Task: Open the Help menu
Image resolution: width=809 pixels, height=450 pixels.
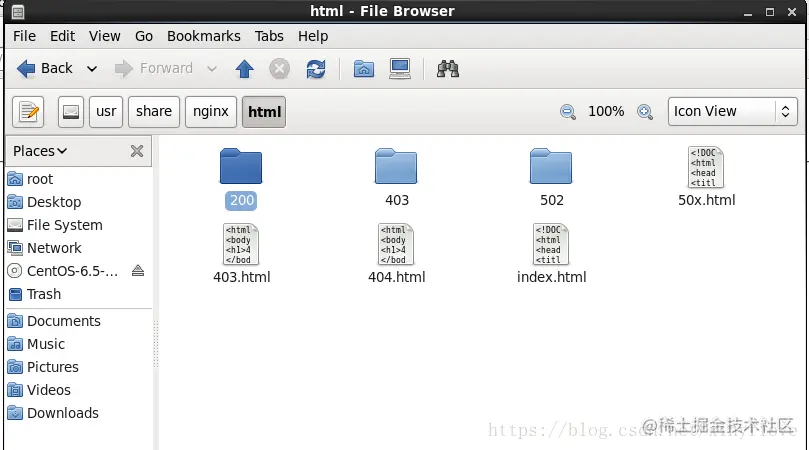Action: 313,36
